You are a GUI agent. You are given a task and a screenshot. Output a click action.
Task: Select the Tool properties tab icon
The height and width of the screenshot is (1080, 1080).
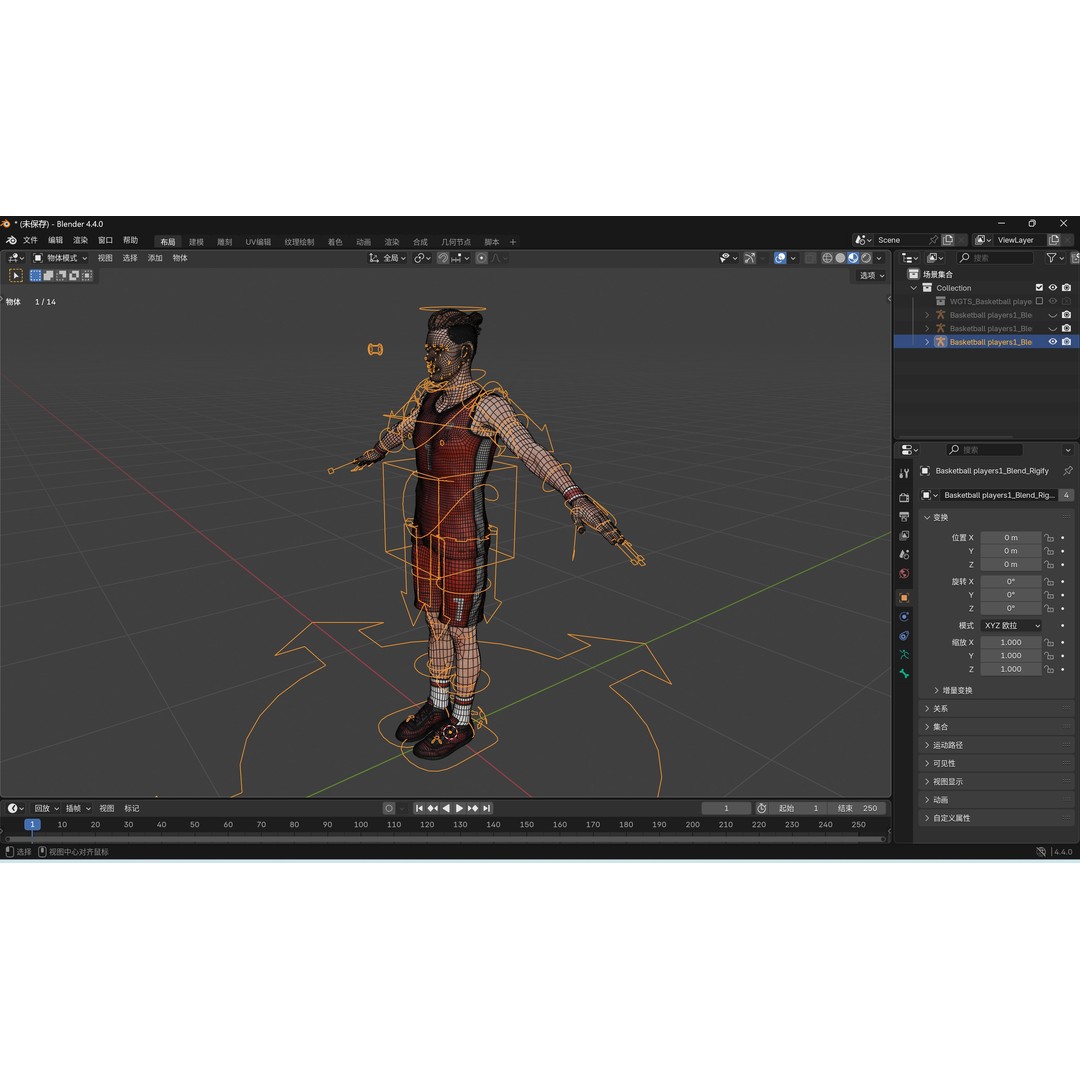click(x=904, y=473)
